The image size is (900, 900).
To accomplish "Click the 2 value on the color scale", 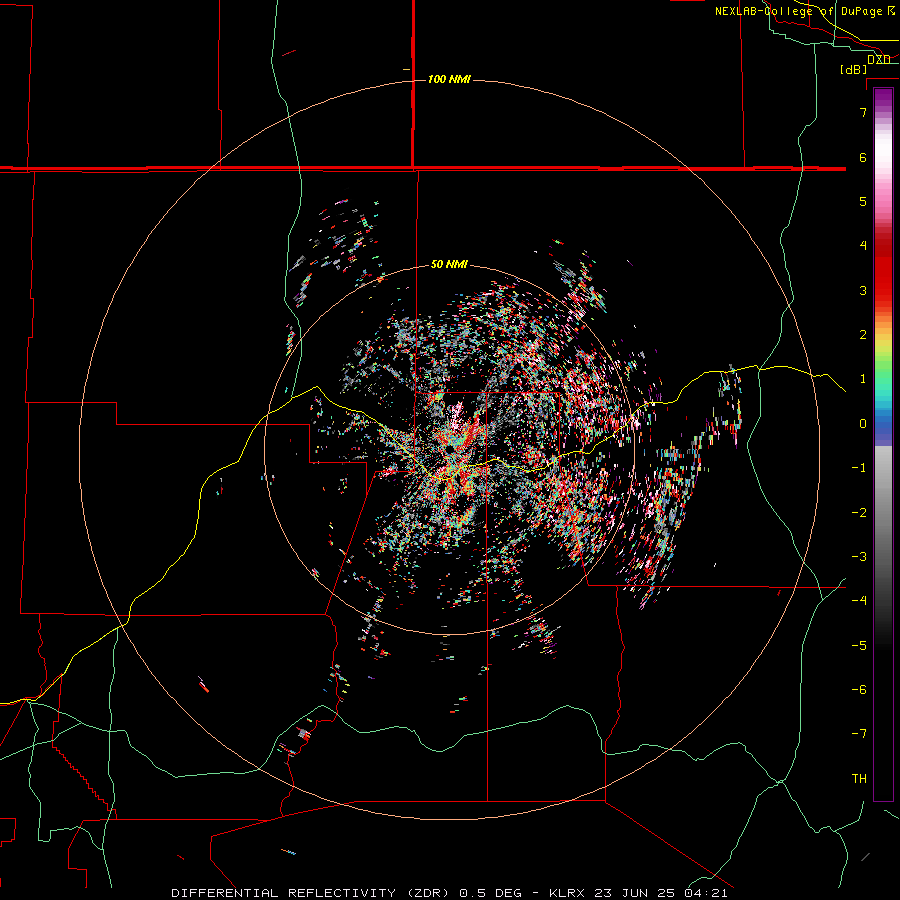I will 863,335.
